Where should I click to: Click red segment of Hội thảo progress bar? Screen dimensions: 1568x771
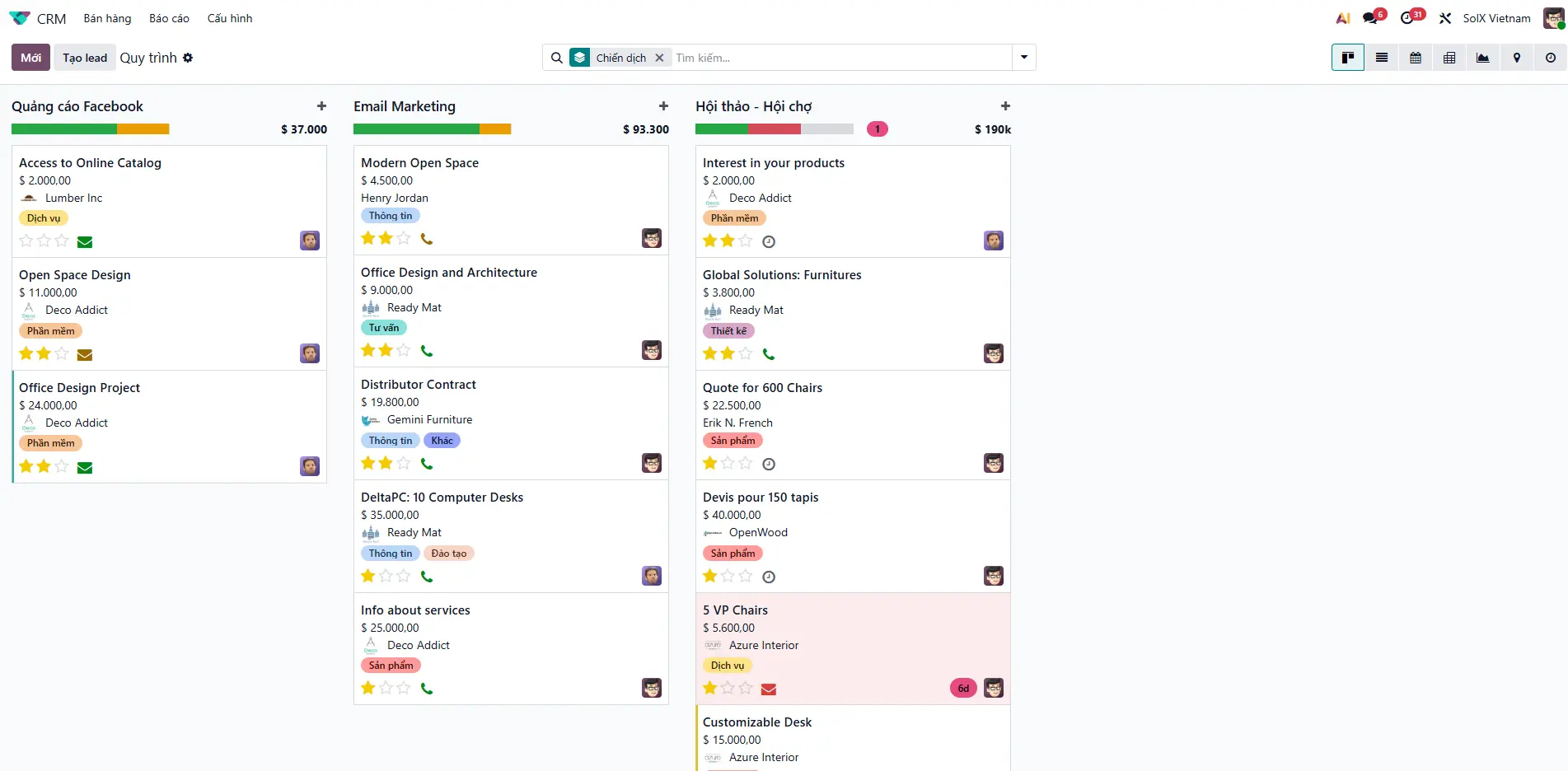tap(774, 129)
